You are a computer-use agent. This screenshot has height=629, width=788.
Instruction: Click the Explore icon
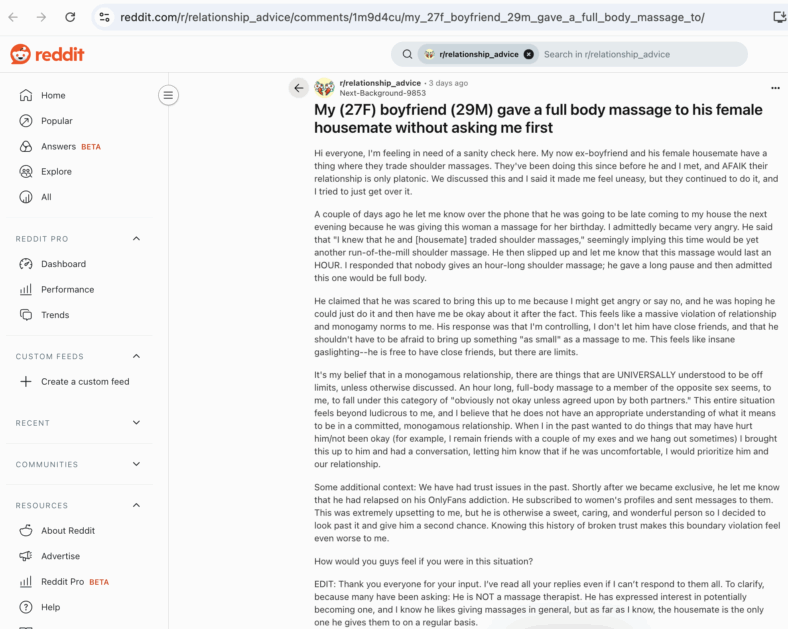click(x=26, y=172)
